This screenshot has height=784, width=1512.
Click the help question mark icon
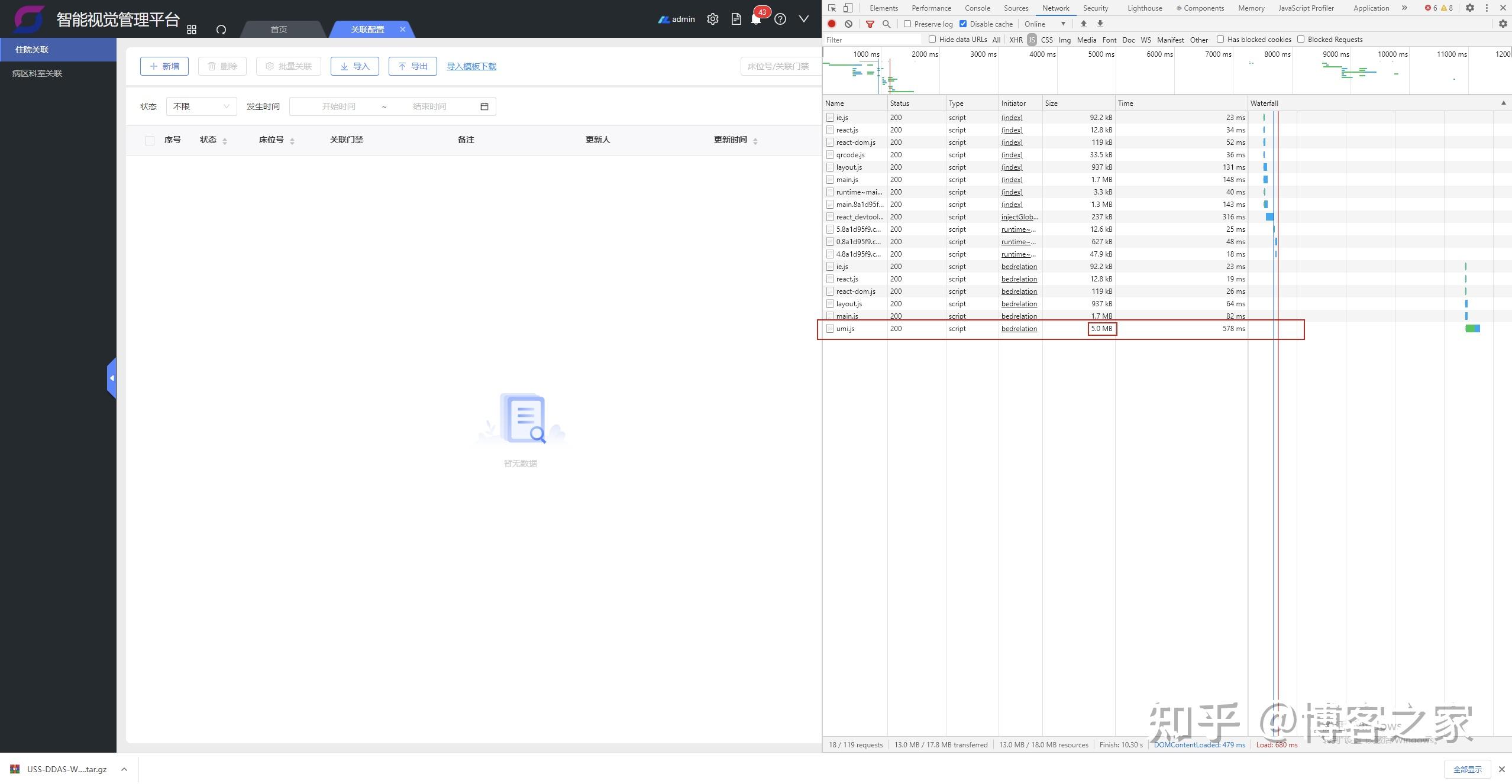(780, 19)
